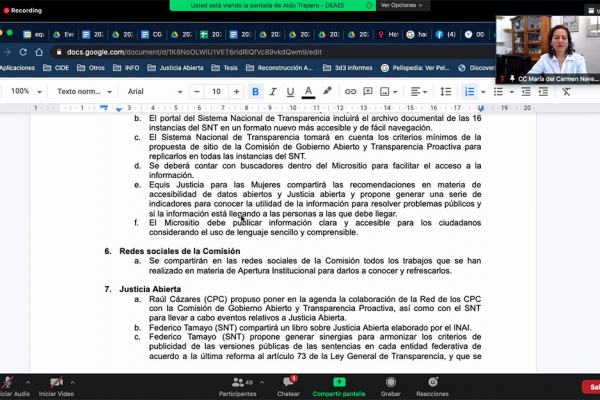
Task: Reload the page in the browser
Action: [x=23, y=52]
